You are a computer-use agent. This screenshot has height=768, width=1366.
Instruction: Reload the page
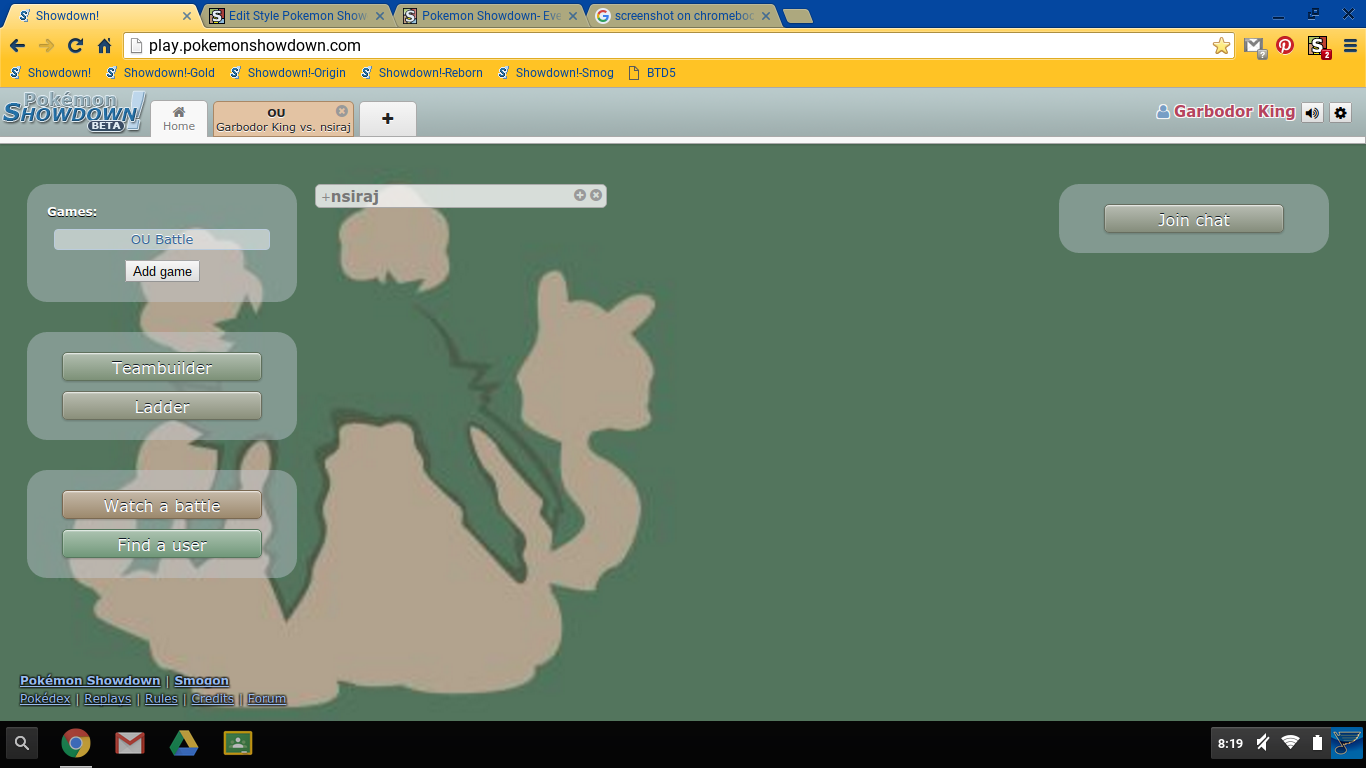pyautogui.click(x=75, y=46)
